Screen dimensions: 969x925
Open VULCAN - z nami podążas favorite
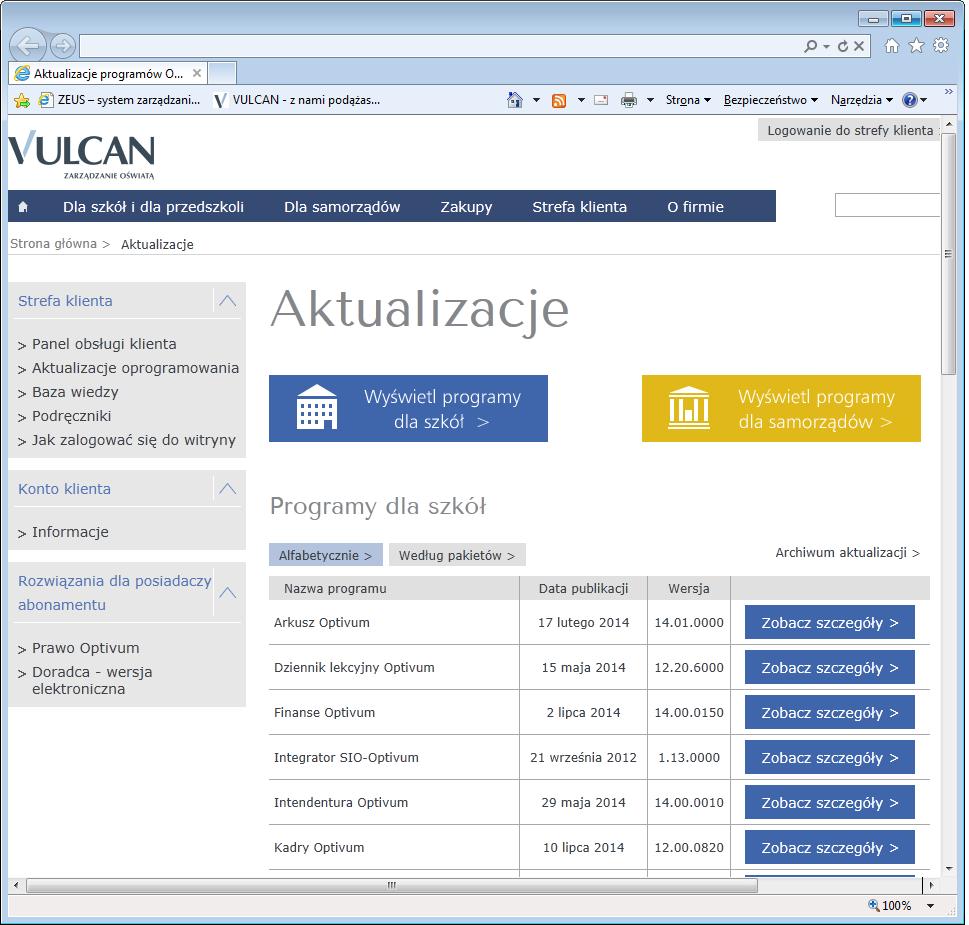(297, 100)
